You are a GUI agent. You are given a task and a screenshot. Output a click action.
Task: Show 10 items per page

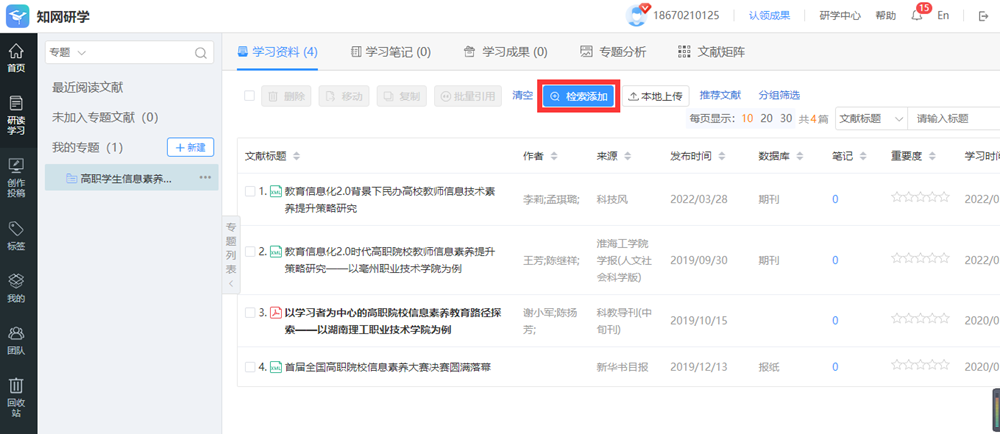point(747,119)
